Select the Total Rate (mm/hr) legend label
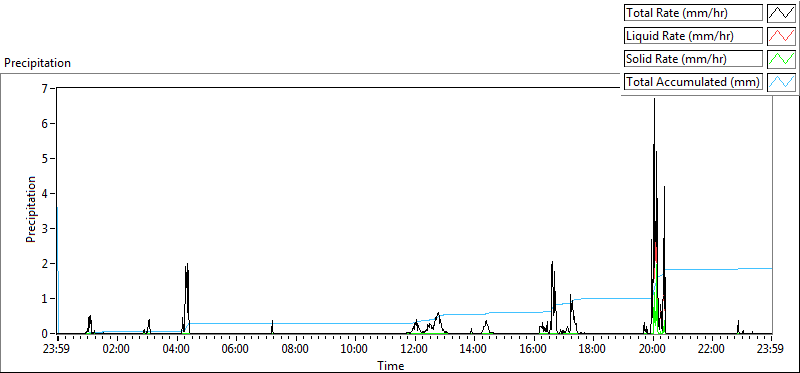This screenshot has width=800, height=373. [x=693, y=13]
